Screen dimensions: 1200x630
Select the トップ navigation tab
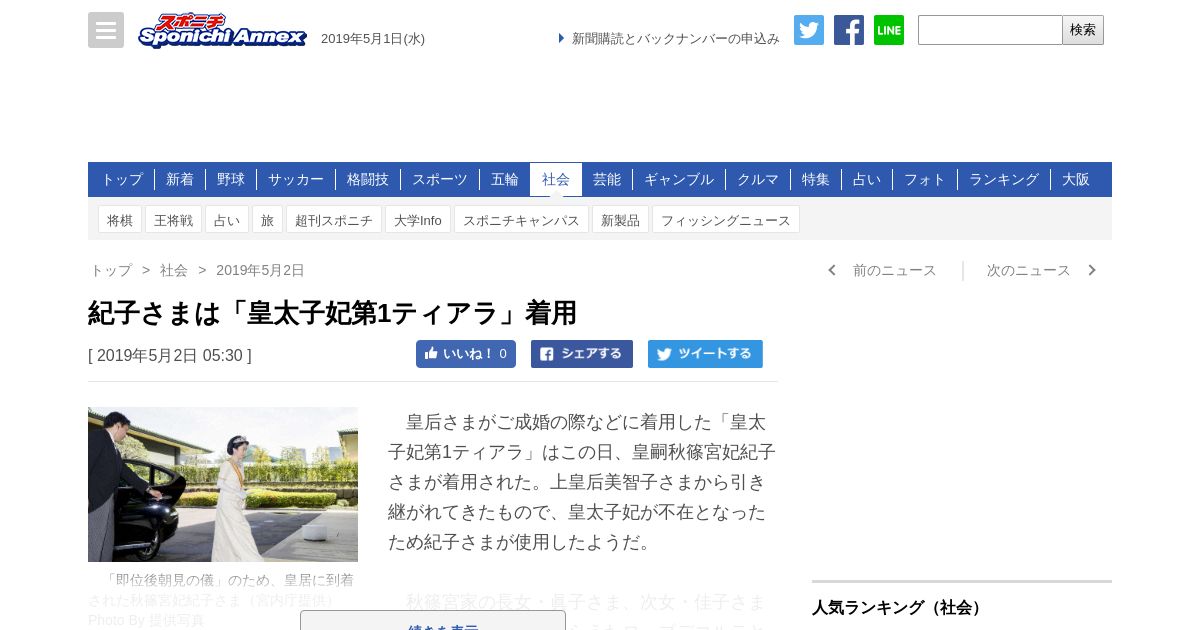[122, 179]
